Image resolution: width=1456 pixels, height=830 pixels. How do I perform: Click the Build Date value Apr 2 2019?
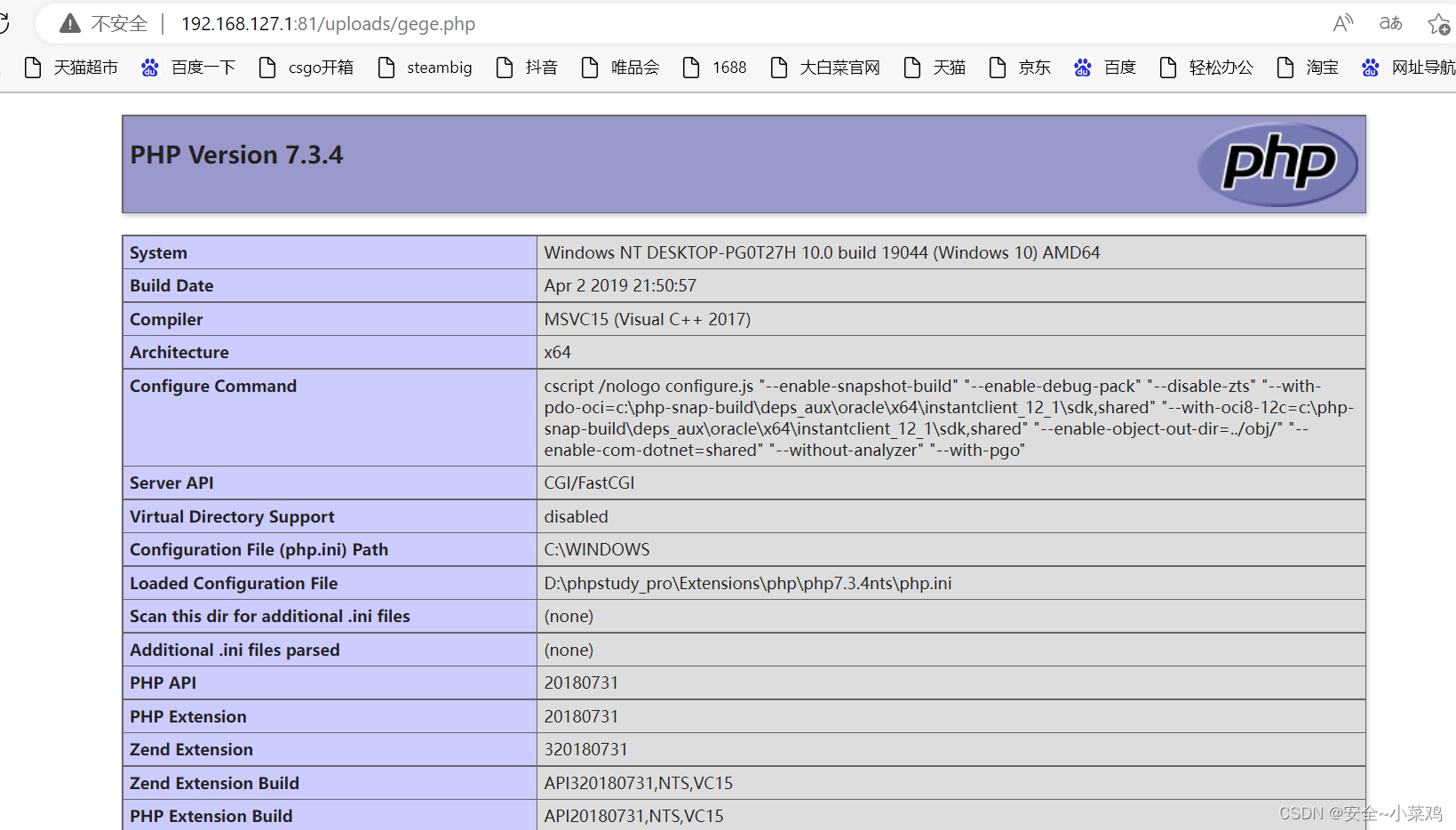tap(620, 286)
